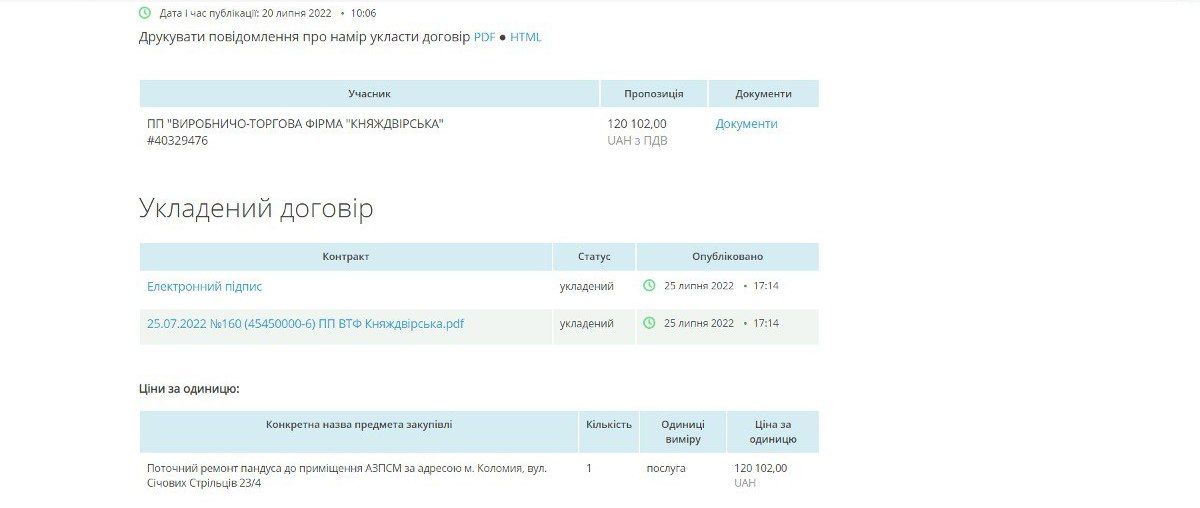The height and width of the screenshot is (508, 1200).
Task: Click the Пропозиція column header
Action: click(653, 94)
